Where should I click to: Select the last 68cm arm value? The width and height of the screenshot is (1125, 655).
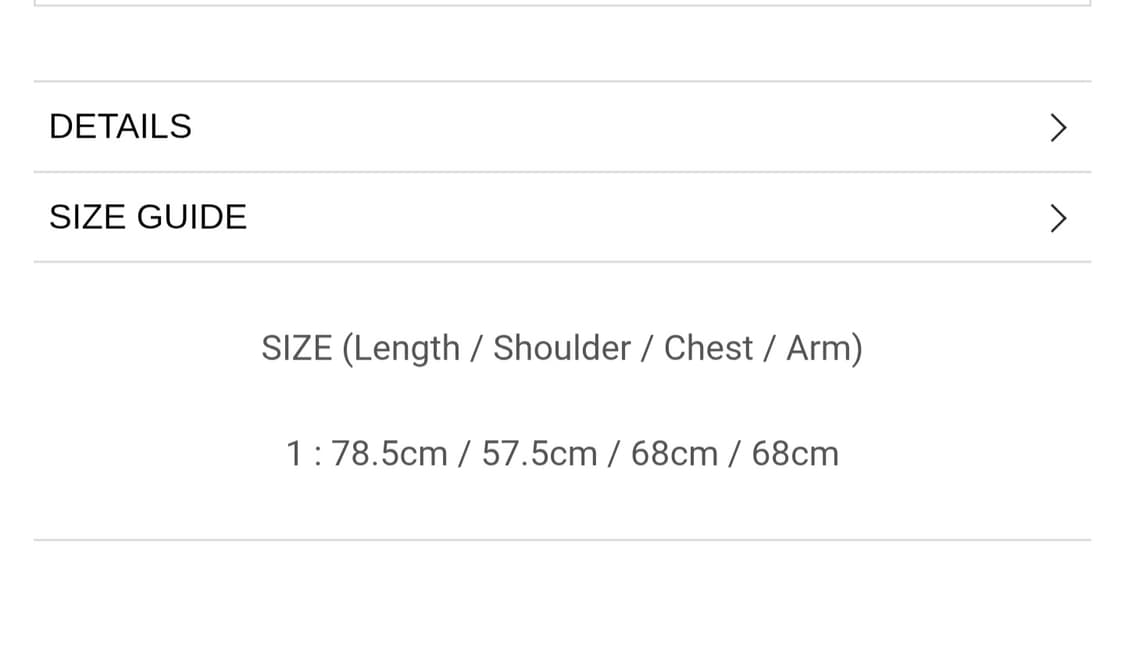pos(795,454)
